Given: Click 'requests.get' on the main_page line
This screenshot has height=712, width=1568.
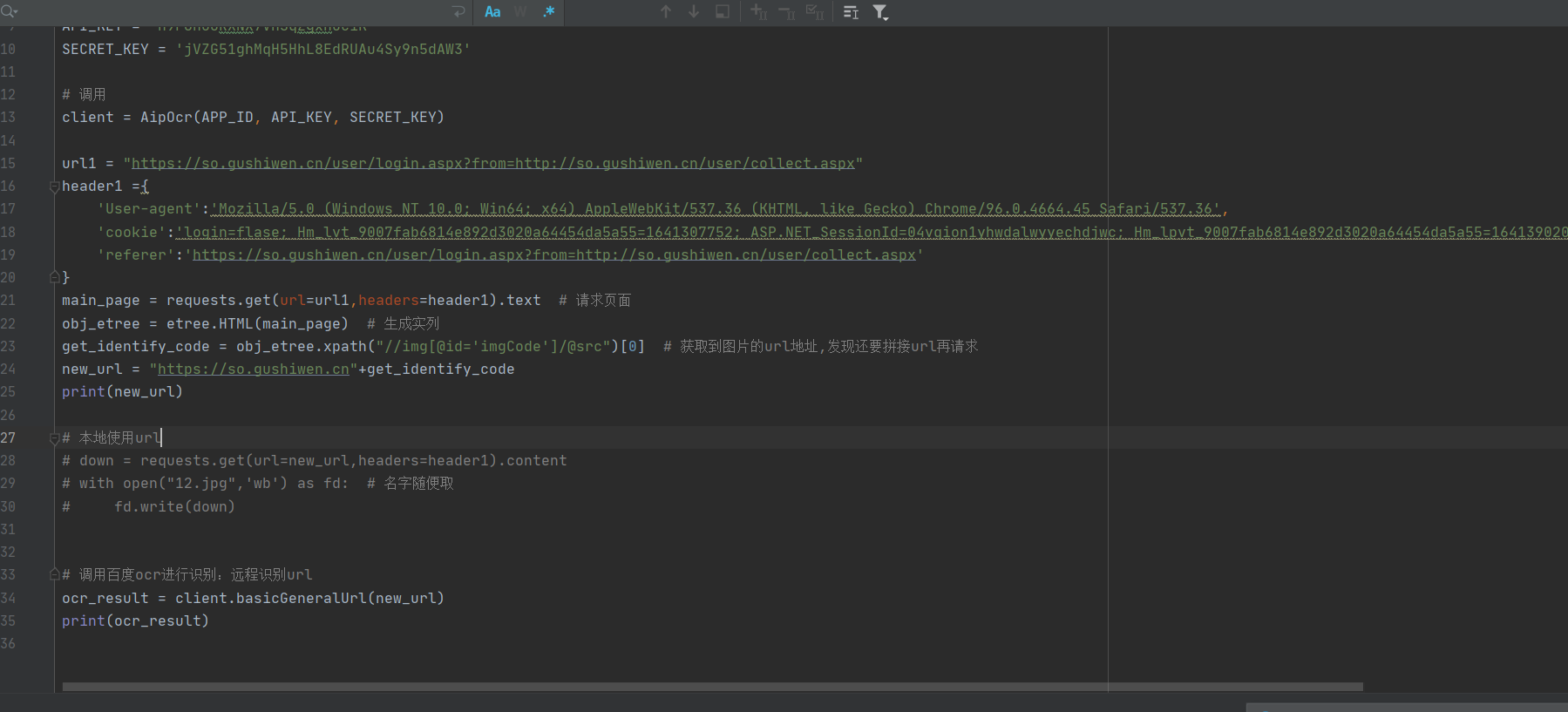Looking at the screenshot, I should pos(218,301).
